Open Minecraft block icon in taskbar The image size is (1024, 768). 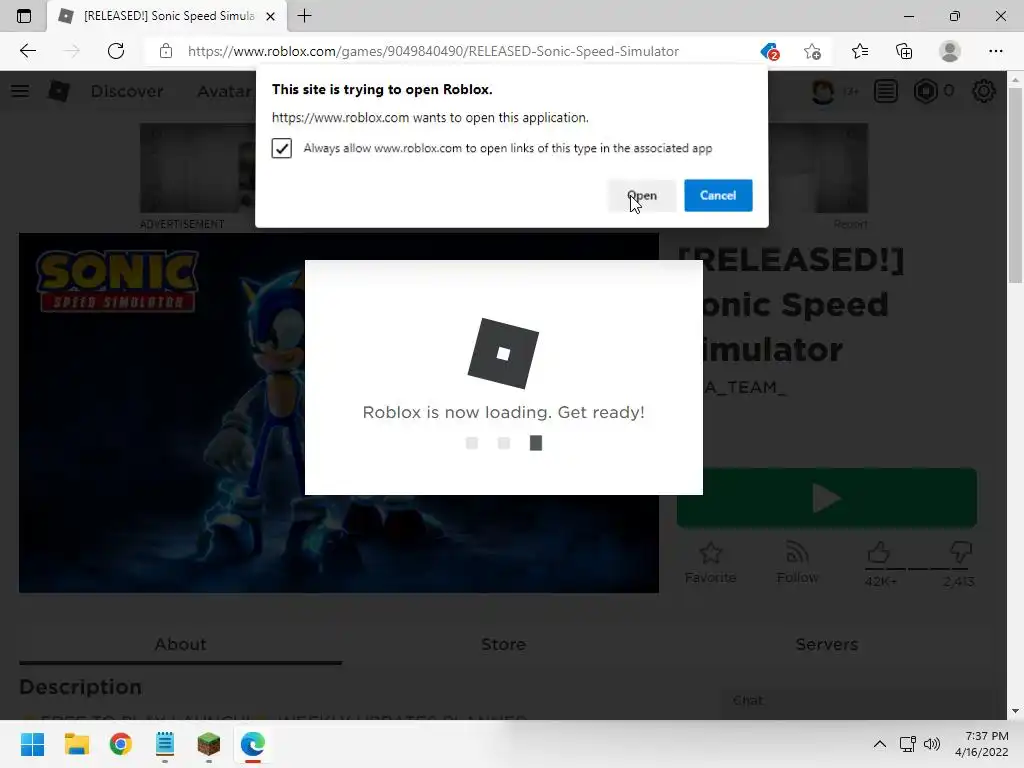(x=209, y=744)
